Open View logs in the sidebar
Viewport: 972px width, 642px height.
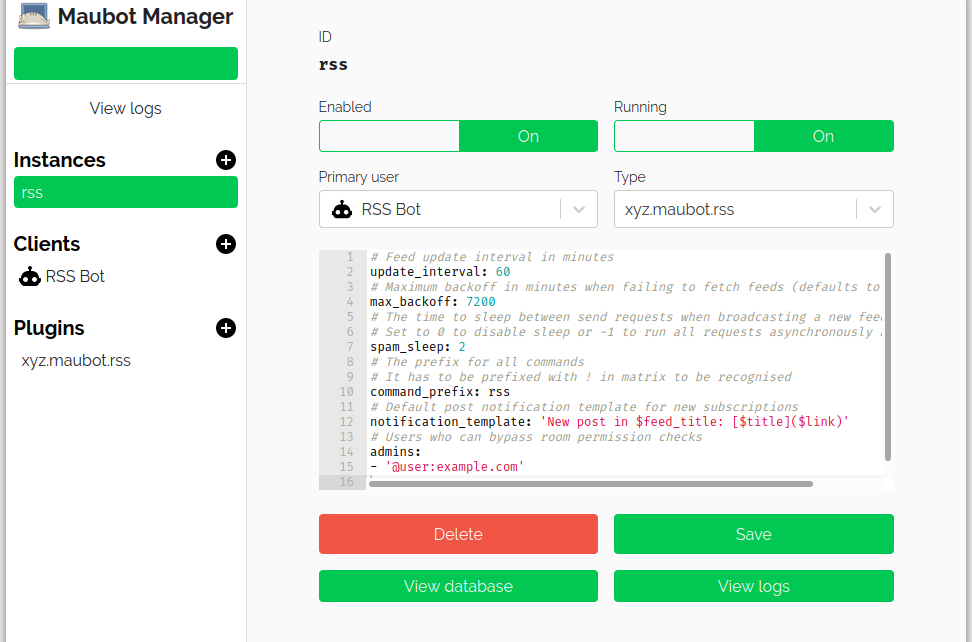[x=125, y=108]
